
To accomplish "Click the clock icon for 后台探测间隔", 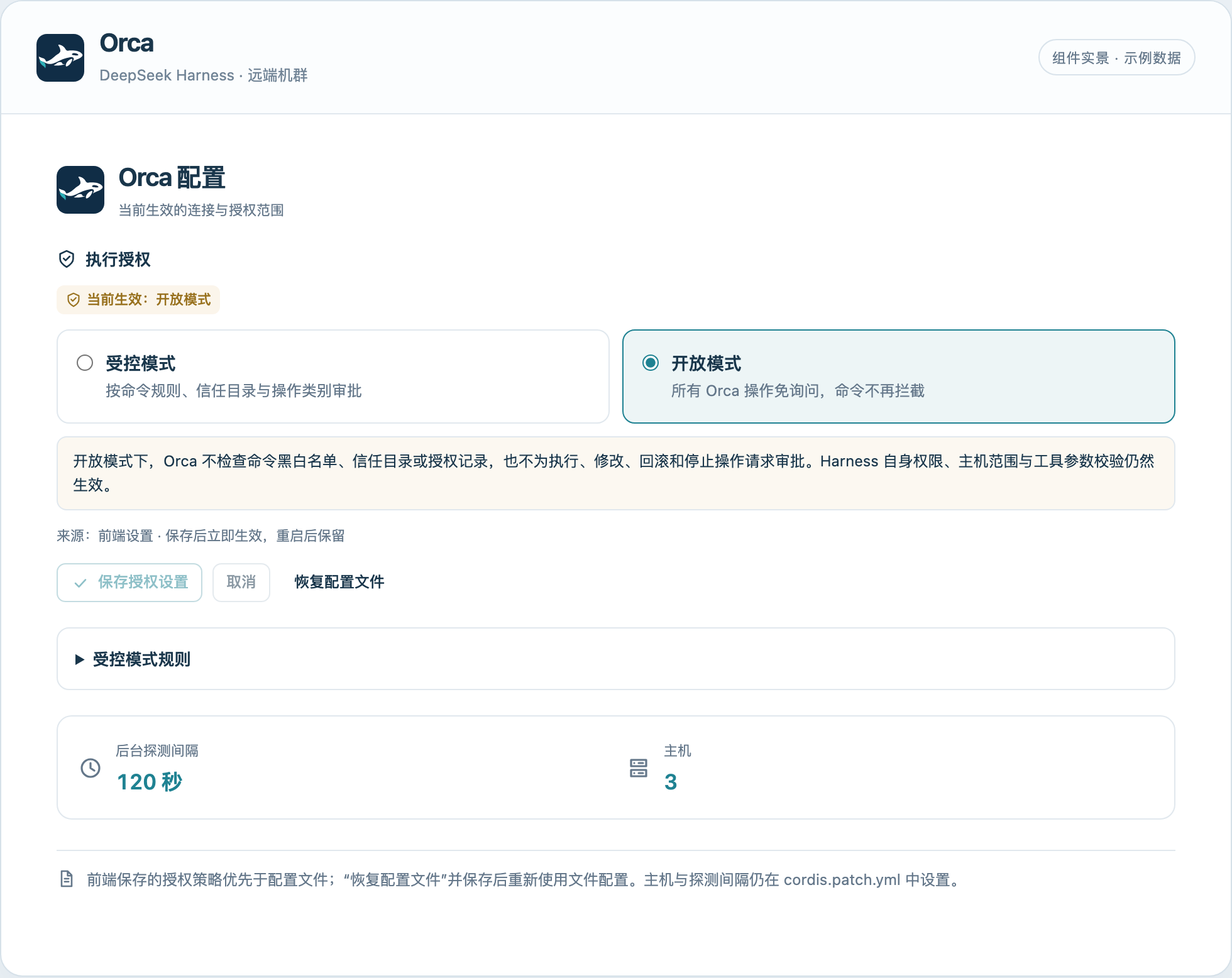I will click(x=91, y=768).
